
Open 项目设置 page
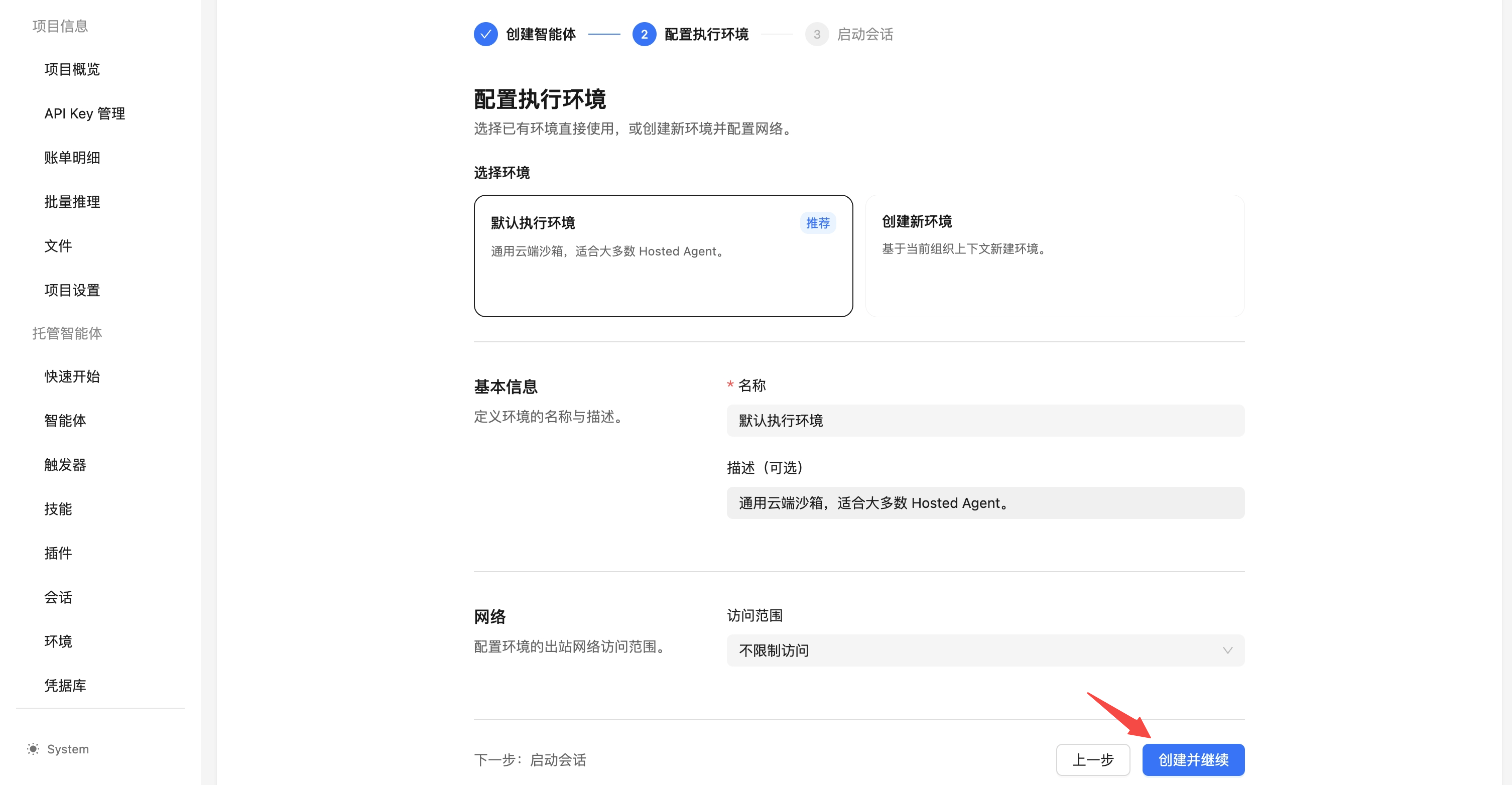(x=72, y=290)
